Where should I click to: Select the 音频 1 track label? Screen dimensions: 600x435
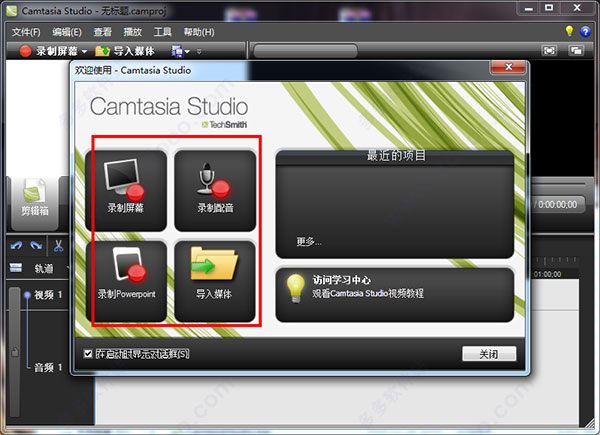point(48,368)
